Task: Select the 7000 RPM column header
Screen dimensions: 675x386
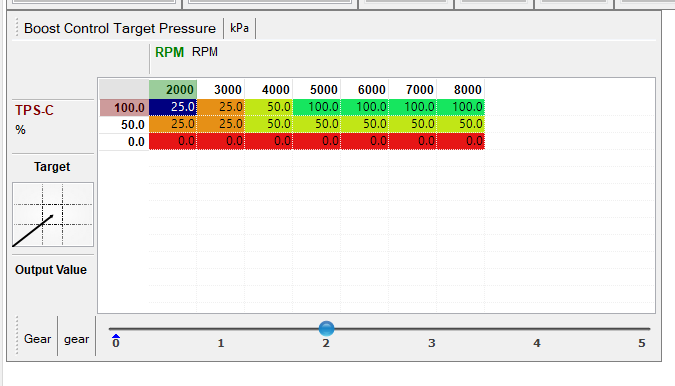Action: click(413, 89)
